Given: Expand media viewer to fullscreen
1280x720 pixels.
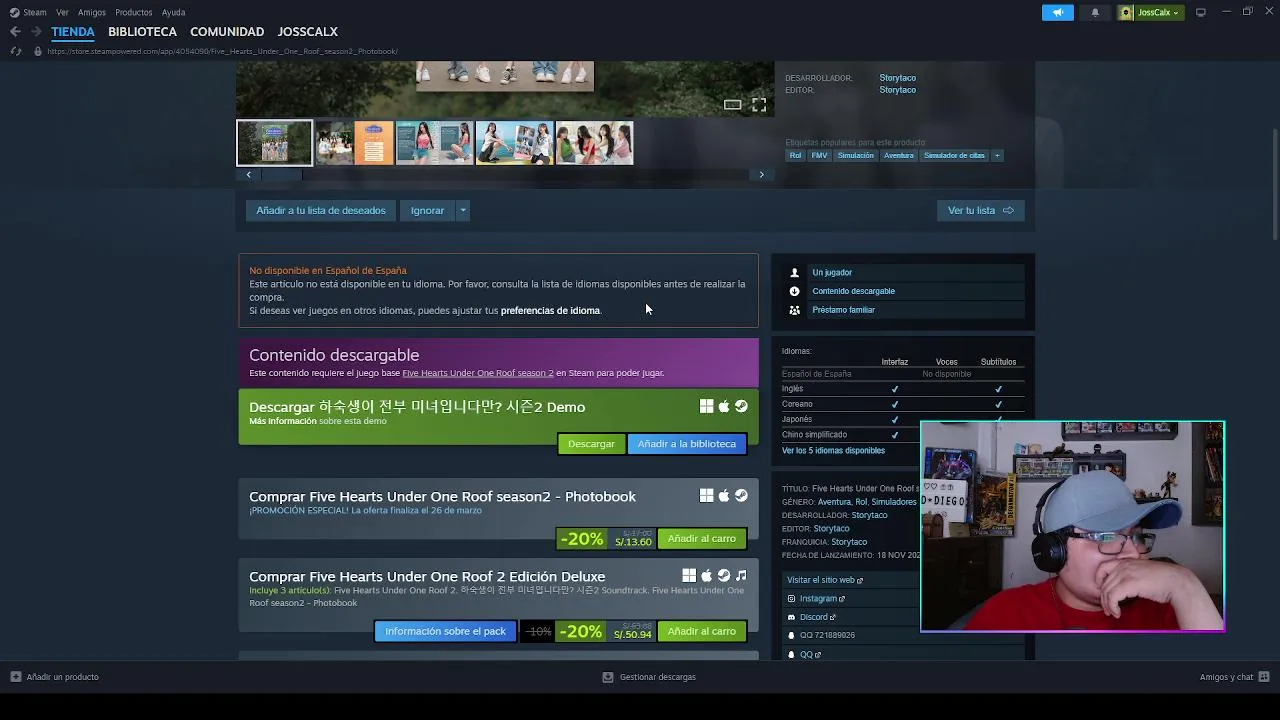Looking at the screenshot, I should point(759,104).
